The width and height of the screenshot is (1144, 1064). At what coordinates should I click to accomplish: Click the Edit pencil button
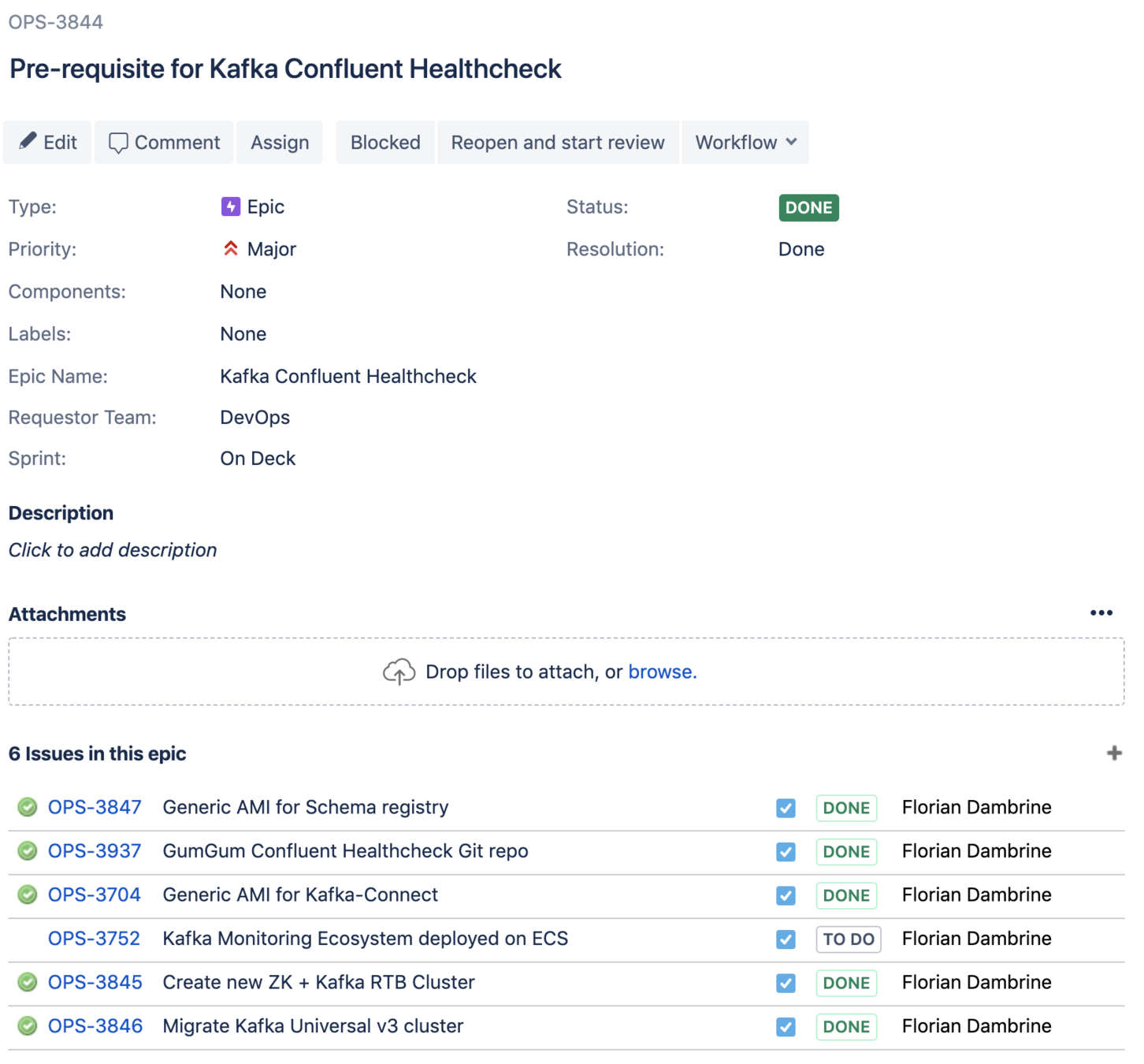(x=47, y=143)
